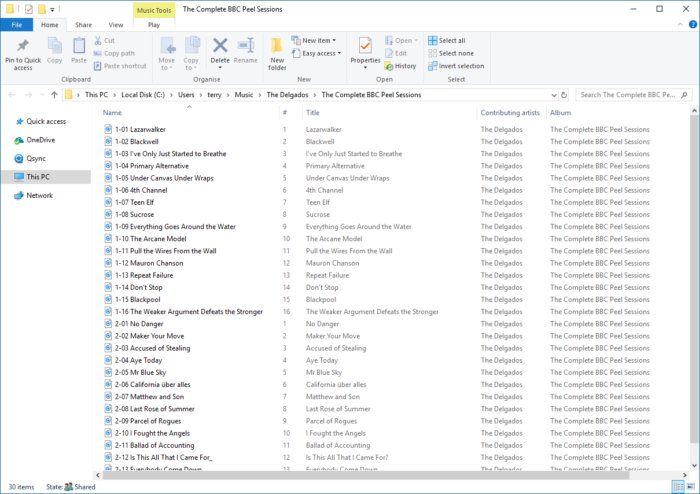Click the Copy path ribbon item
This screenshot has height=494, width=700.
[x=114, y=53]
